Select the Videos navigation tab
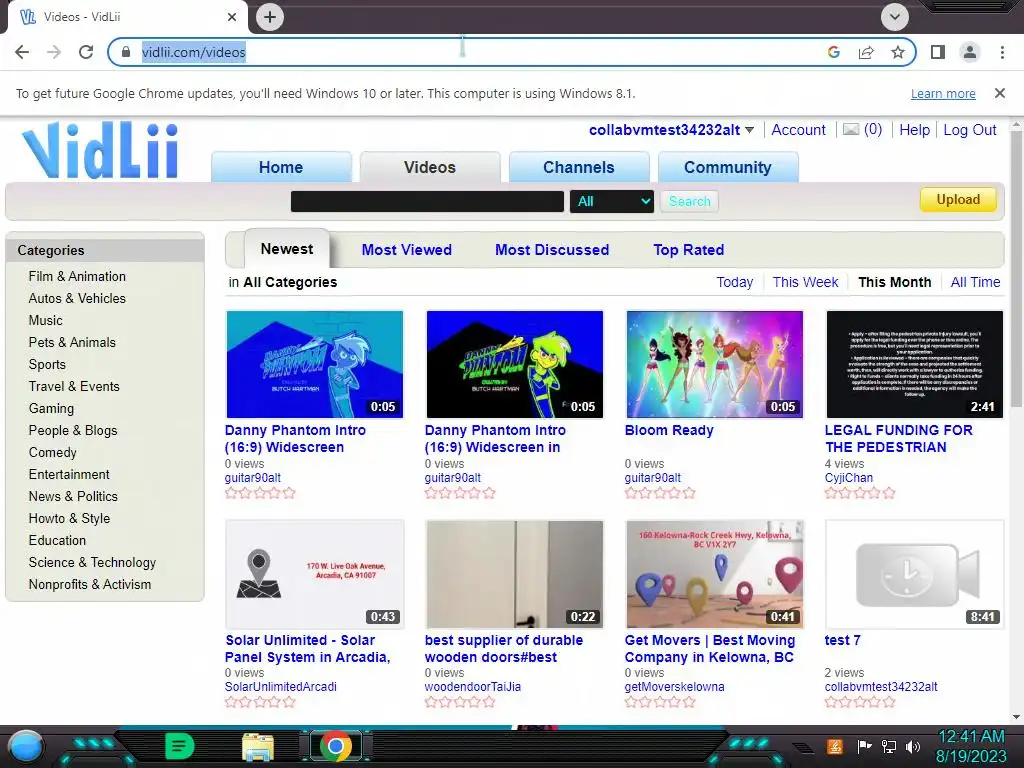Screen dimensions: 1024x768 (x=430, y=167)
